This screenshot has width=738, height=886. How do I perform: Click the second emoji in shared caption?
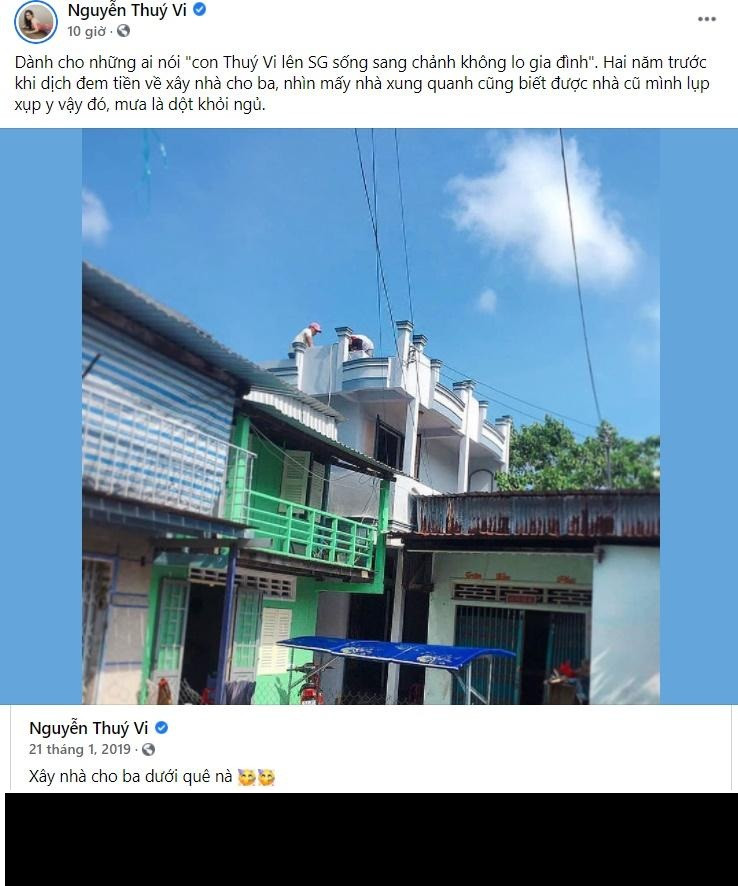266,778
